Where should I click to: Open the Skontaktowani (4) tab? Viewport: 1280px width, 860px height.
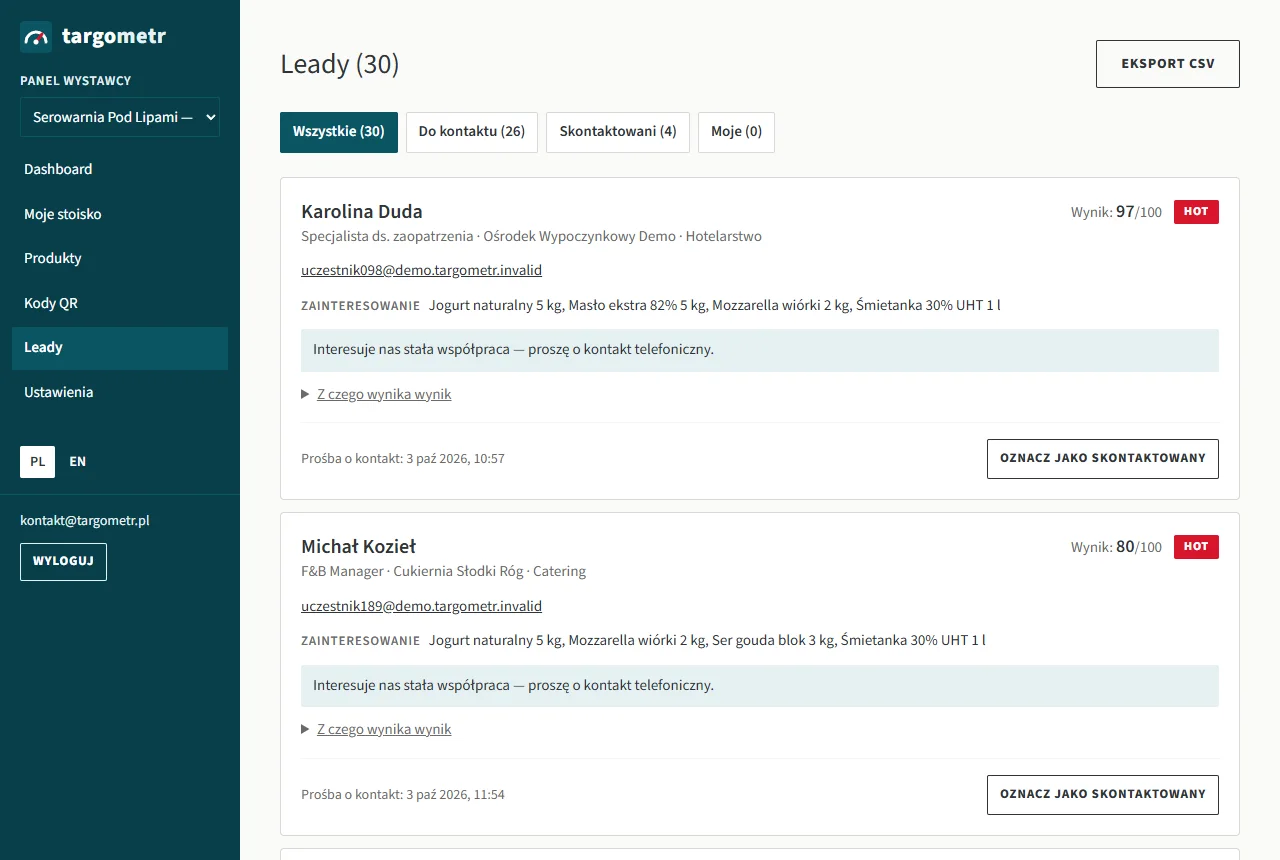tap(618, 132)
